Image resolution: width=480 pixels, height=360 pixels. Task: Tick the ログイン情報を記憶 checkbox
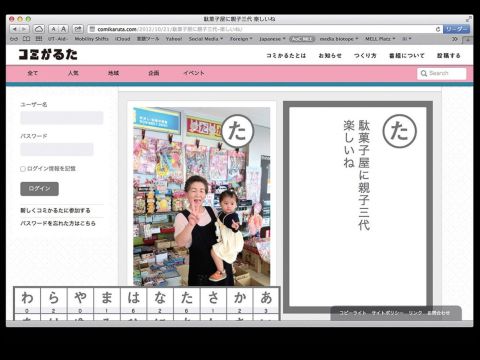coord(23,169)
